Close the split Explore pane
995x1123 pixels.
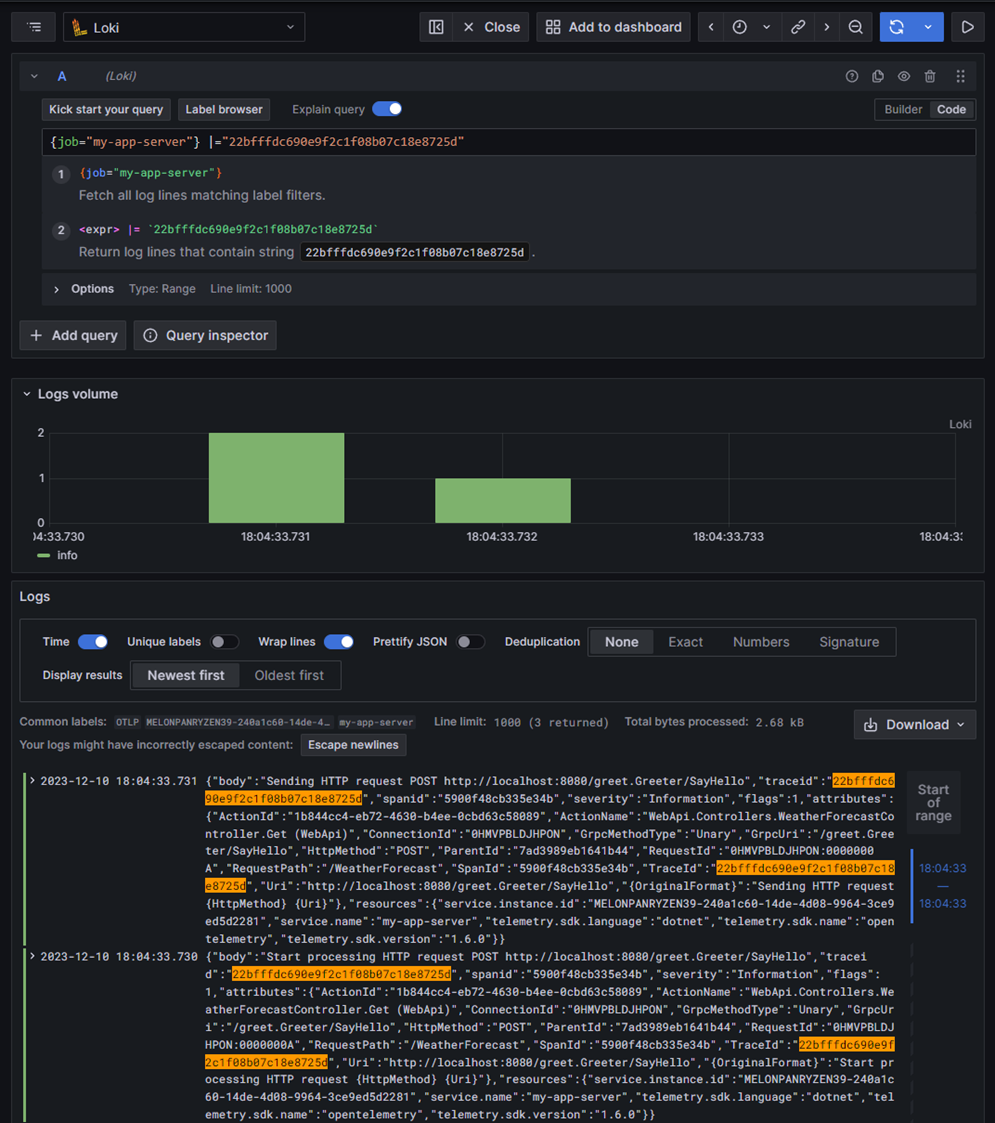(x=491, y=27)
